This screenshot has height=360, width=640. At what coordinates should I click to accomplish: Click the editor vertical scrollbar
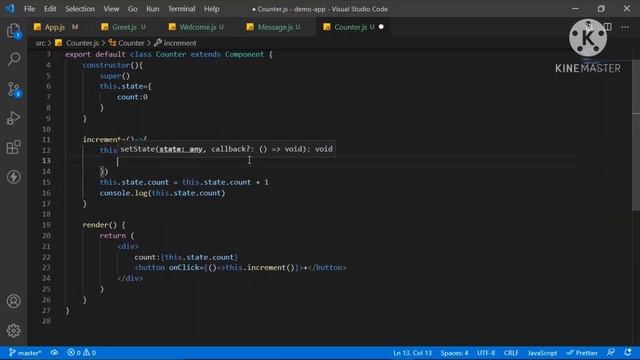(636, 135)
